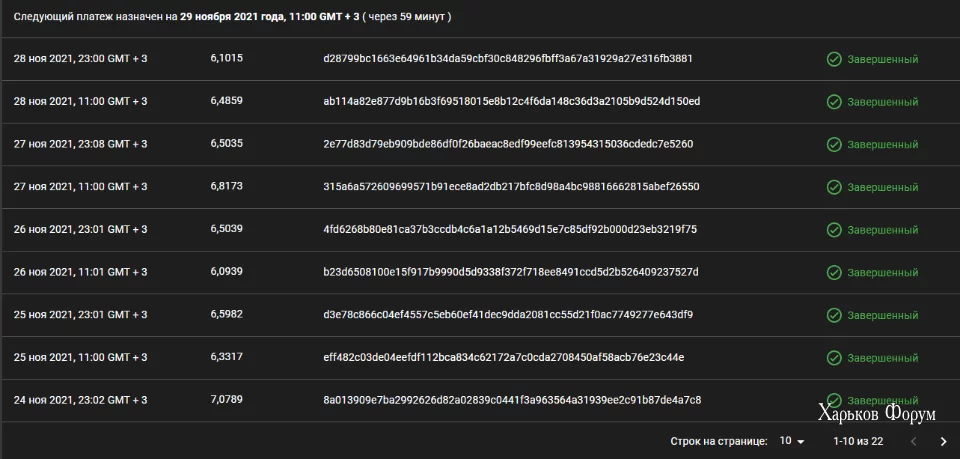The width and height of the screenshot is (960, 459).
Task: Select transaction hash starting with 2e77d83d
Action: tap(508, 144)
